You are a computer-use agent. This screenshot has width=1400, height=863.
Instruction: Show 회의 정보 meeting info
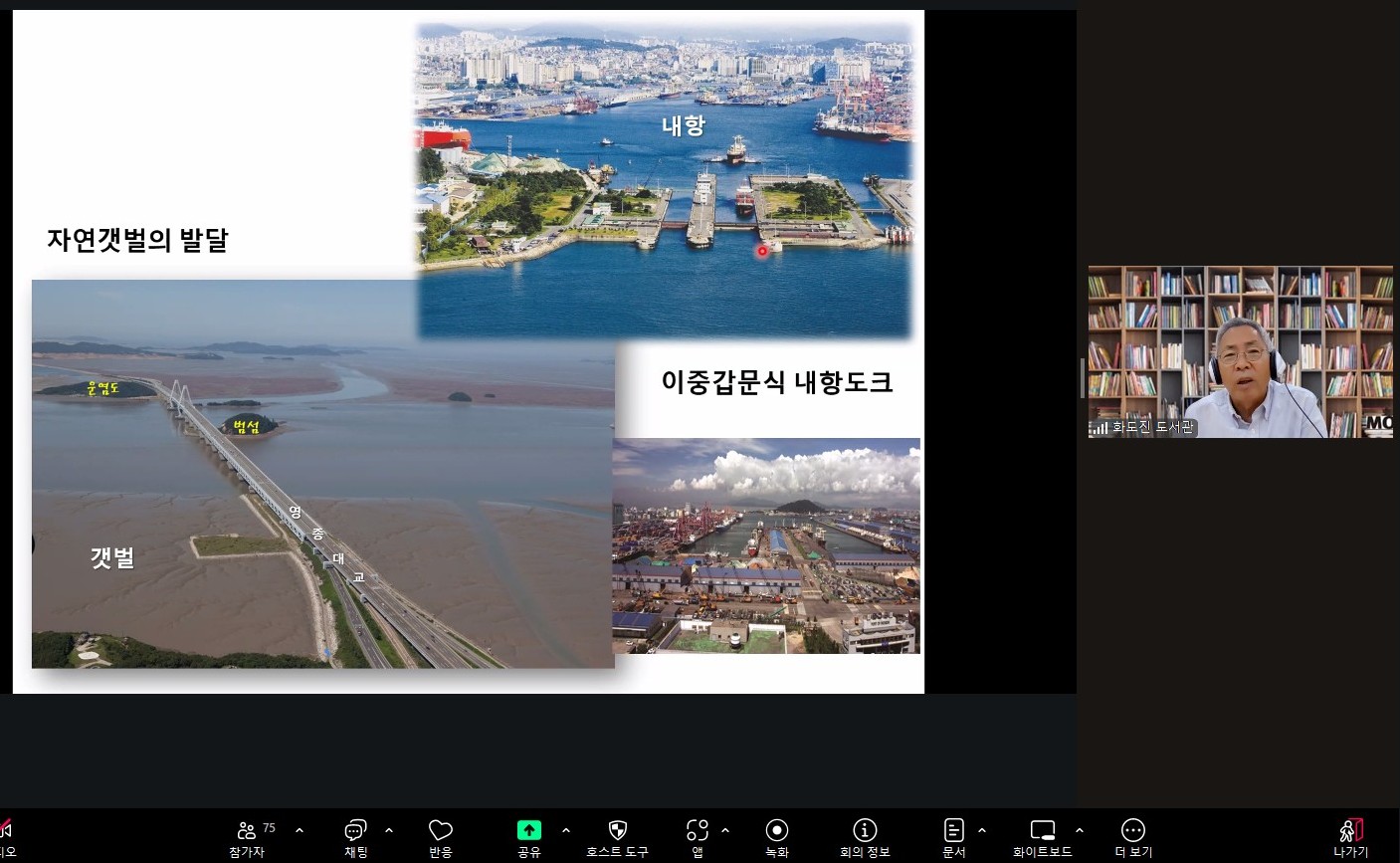865,838
